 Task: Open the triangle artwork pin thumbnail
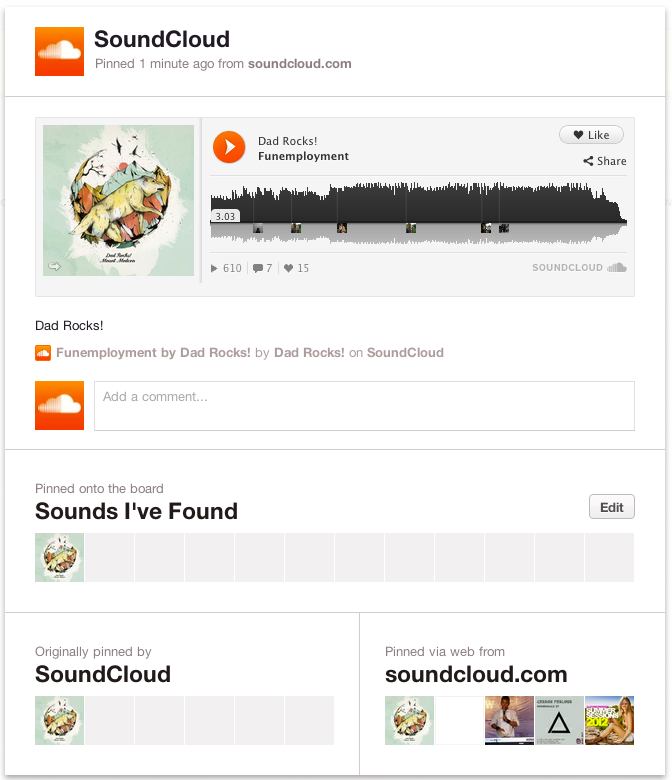pyautogui.click(x=559, y=720)
